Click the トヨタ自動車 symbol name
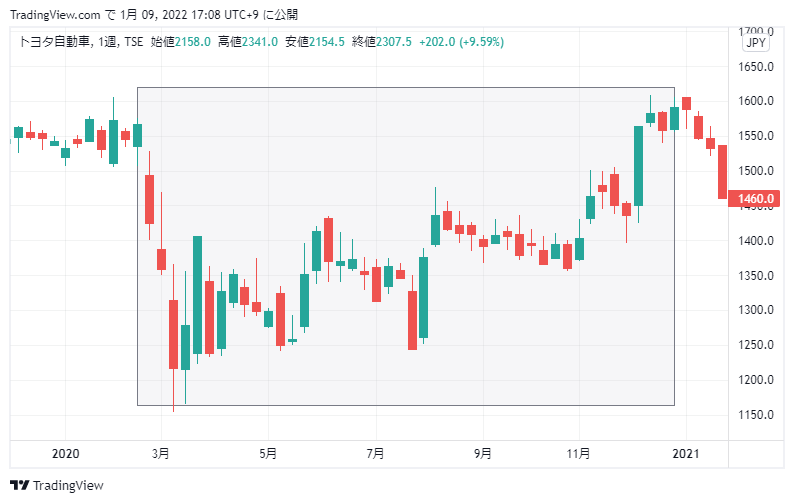This screenshot has width=794, height=503. (55, 42)
